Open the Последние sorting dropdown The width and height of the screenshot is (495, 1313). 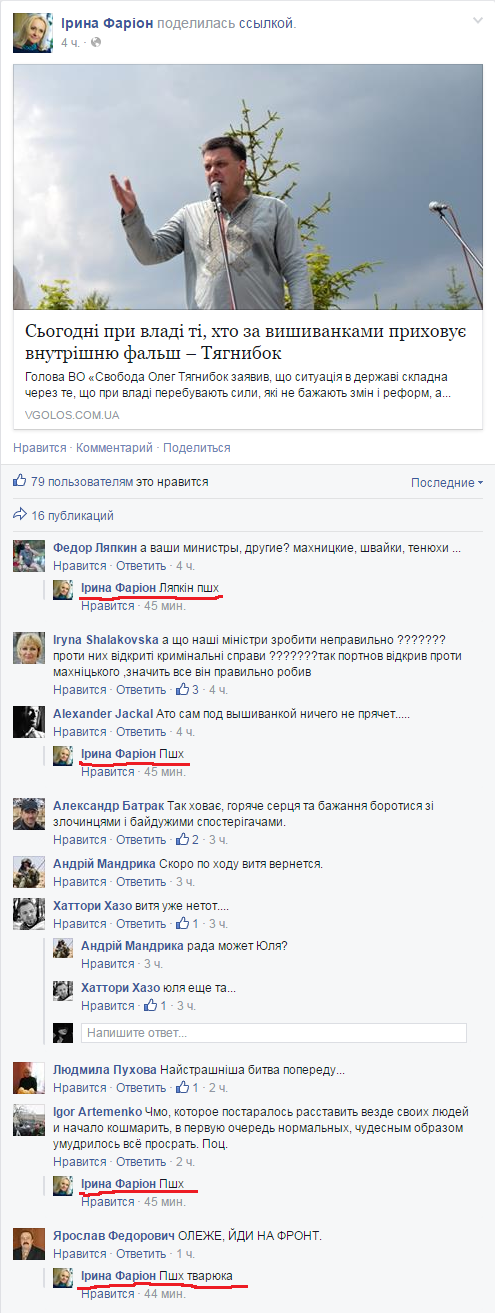click(446, 482)
